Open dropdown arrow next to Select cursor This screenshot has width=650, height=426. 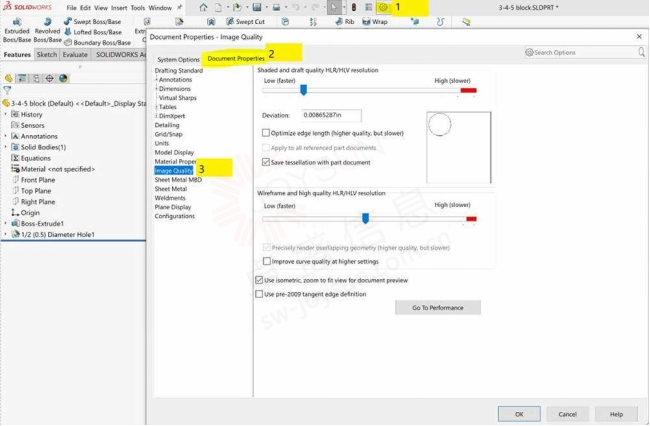pyautogui.click(x=344, y=7)
